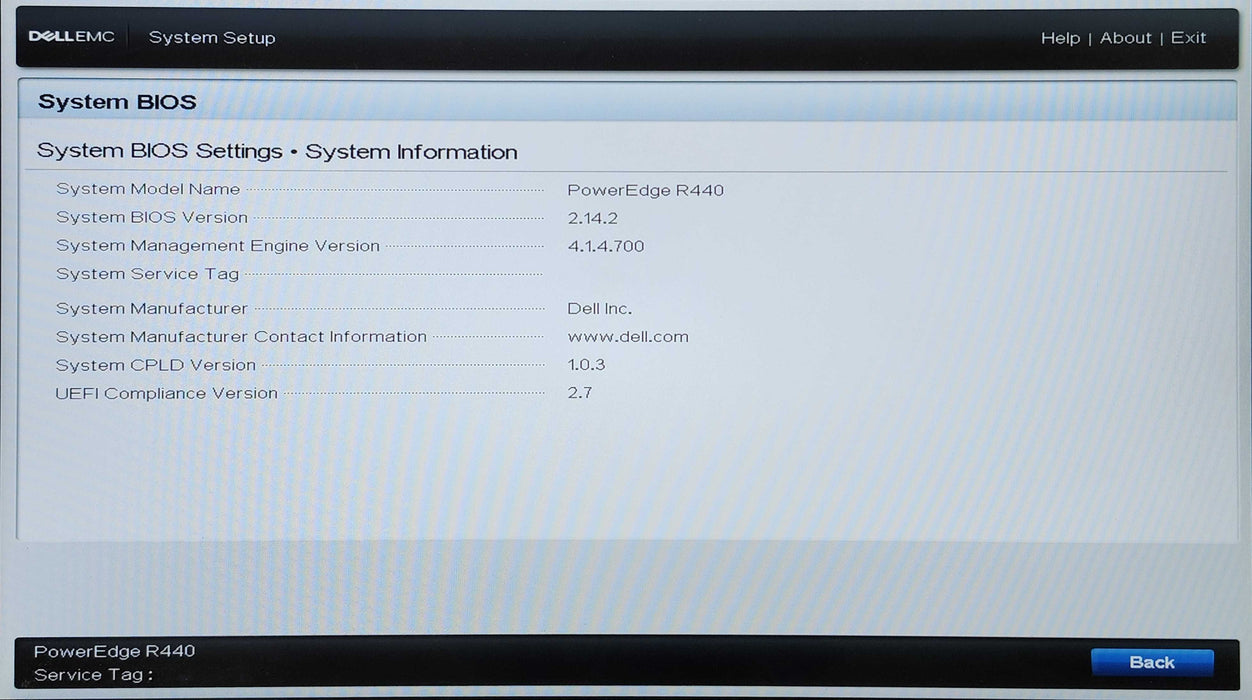Click the UEFI Compliance Version entry
The width and height of the screenshot is (1252, 700).
click(x=167, y=393)
